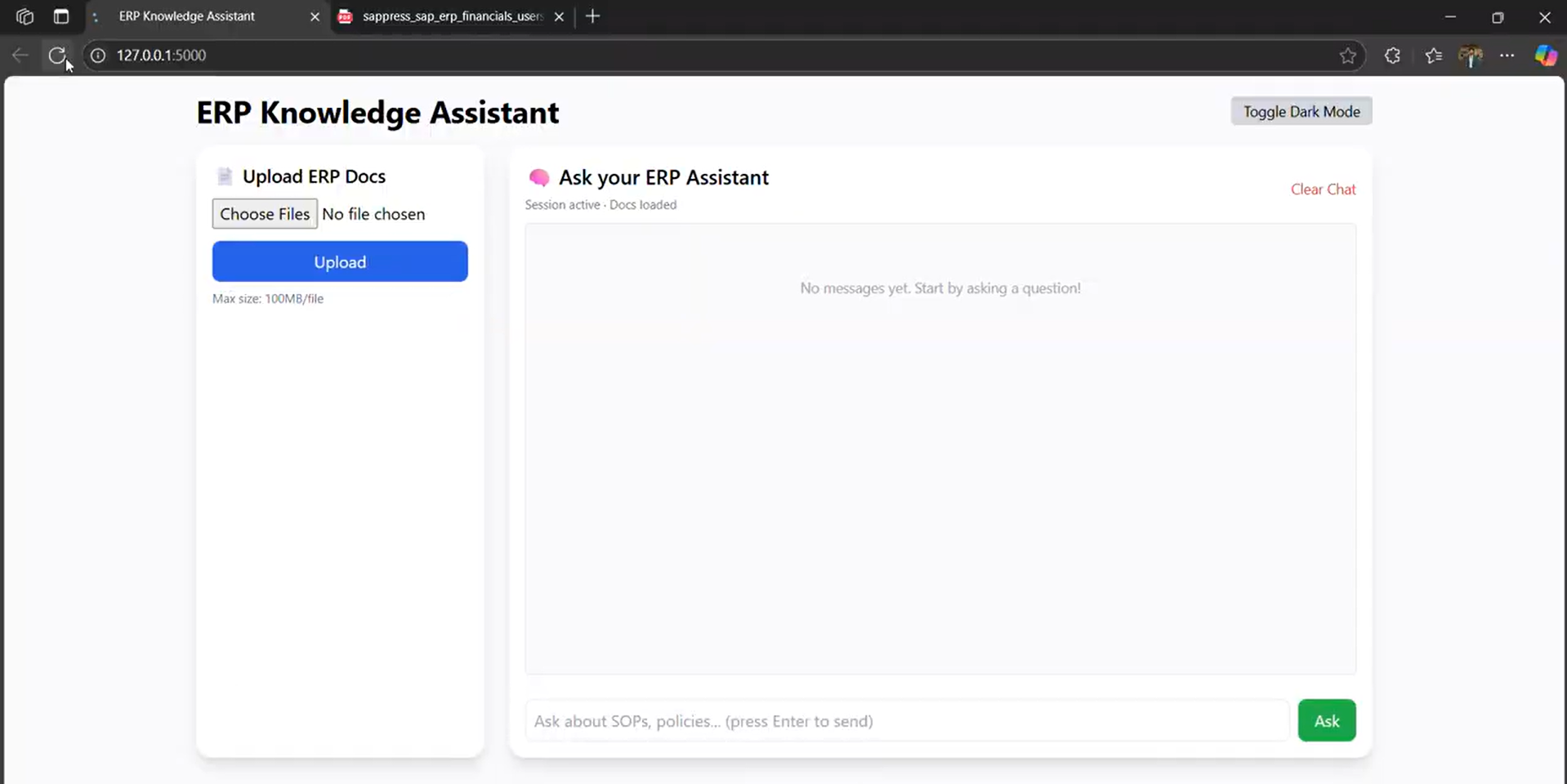
Task: Open a new browser tab
Action: [593, 16]
